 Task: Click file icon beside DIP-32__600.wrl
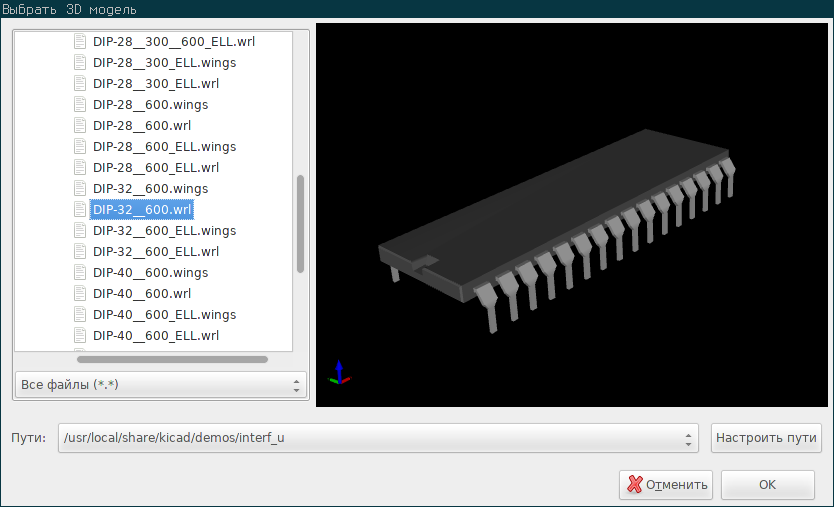click(x=80, y=210)
